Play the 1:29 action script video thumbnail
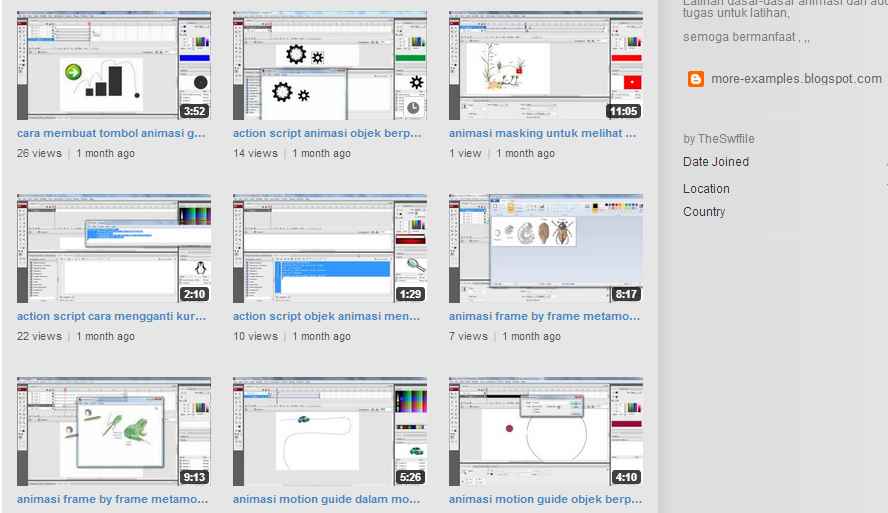Screen dimensions: 888x513 (330, 249)
